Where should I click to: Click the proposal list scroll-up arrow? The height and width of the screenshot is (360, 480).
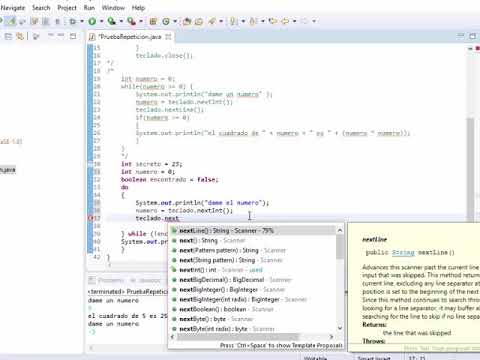(x=340, y=230)
